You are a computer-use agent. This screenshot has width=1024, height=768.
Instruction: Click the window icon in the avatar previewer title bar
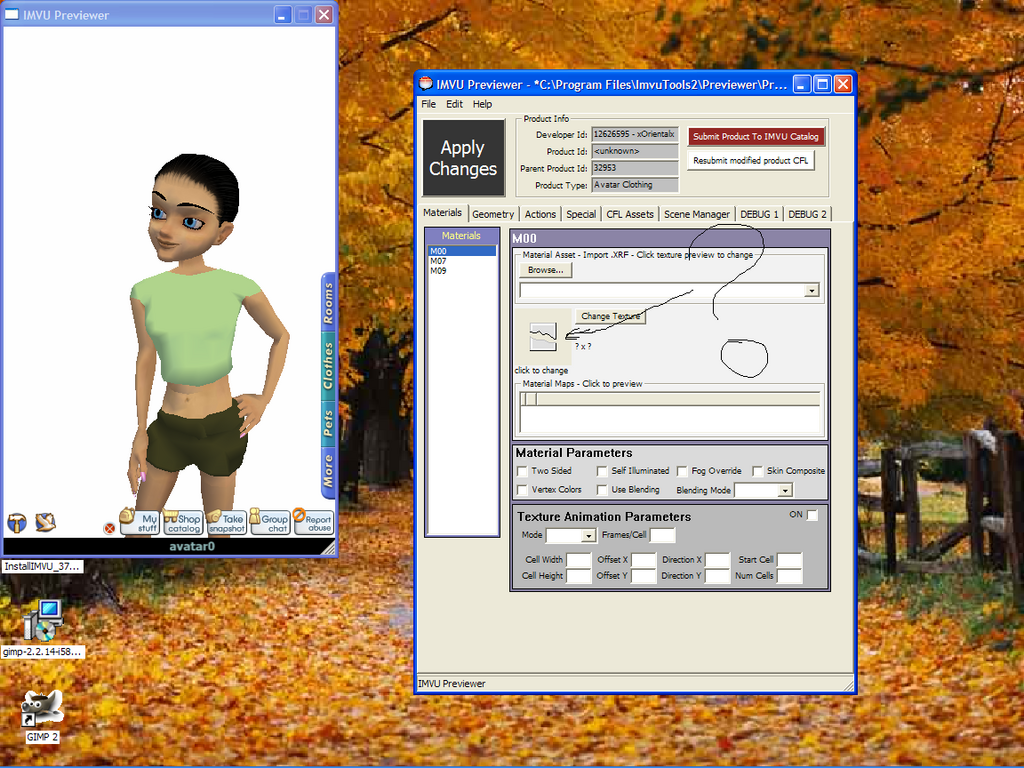click(12, 14)
